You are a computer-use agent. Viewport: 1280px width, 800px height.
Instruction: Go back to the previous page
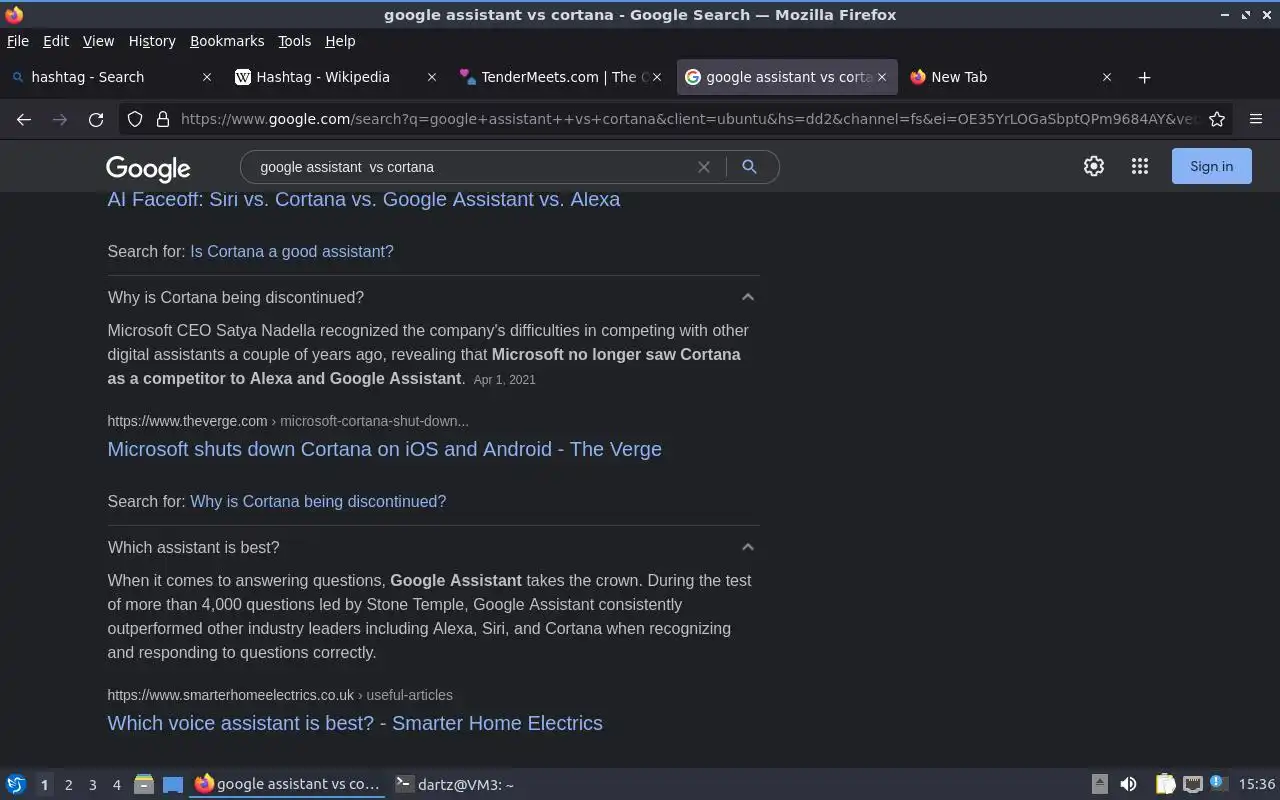coord(24,119)
